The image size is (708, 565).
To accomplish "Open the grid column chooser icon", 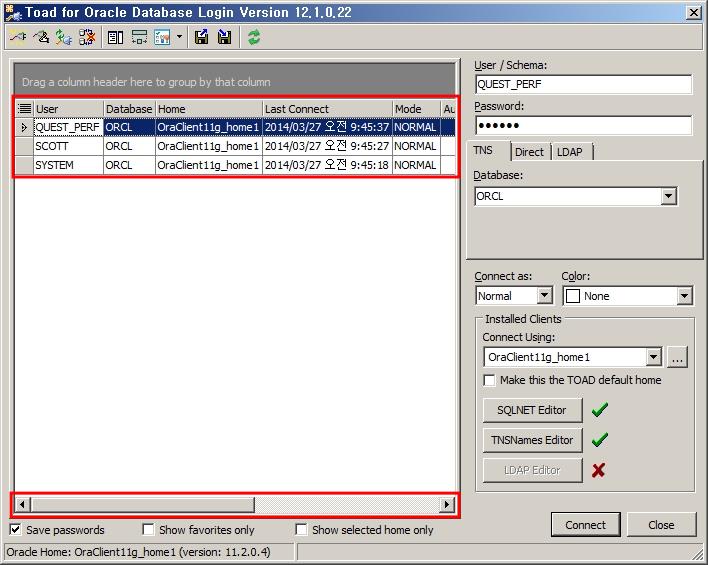I will pos(24,109).
